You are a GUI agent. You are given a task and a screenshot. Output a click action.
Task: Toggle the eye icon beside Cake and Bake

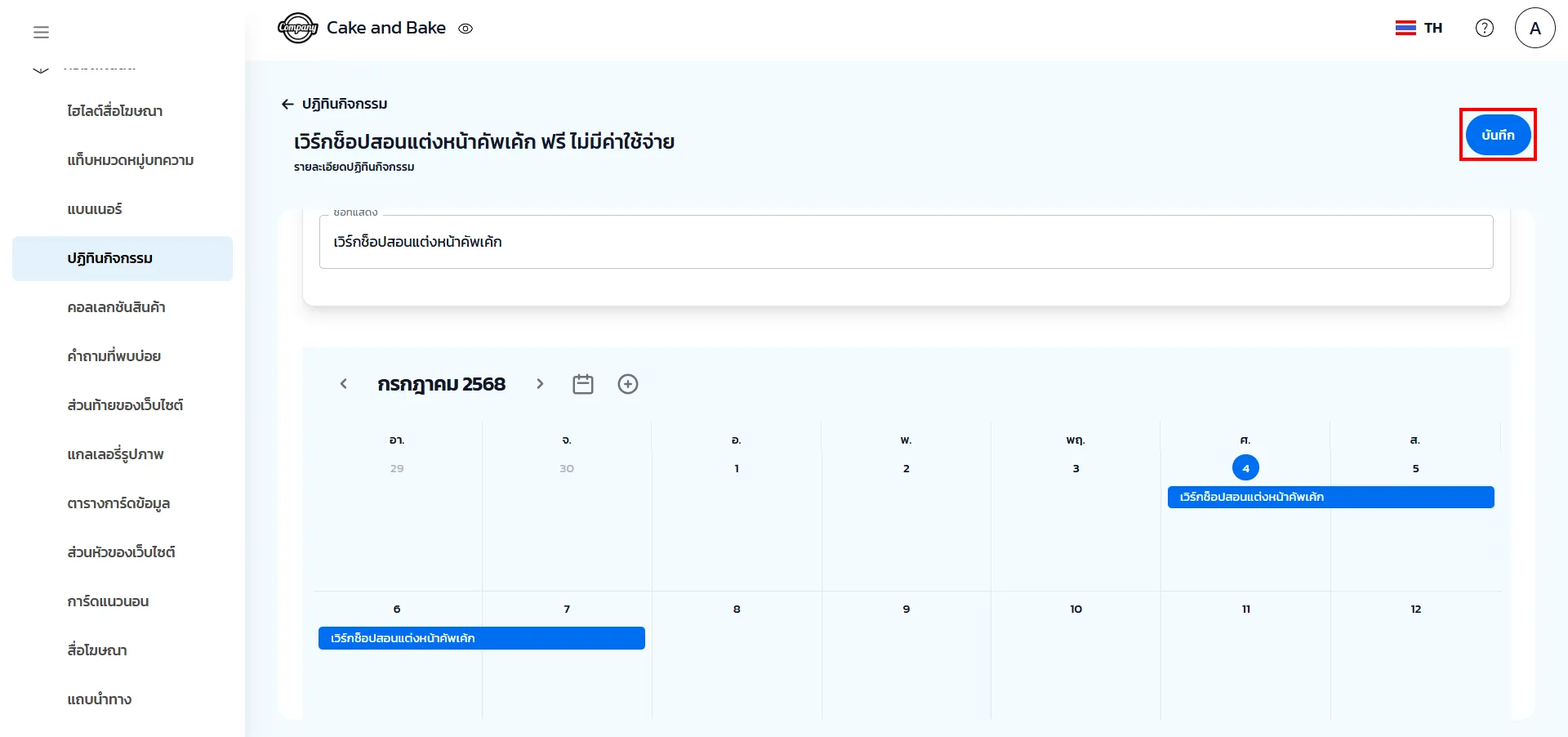(x=465, y=29)
